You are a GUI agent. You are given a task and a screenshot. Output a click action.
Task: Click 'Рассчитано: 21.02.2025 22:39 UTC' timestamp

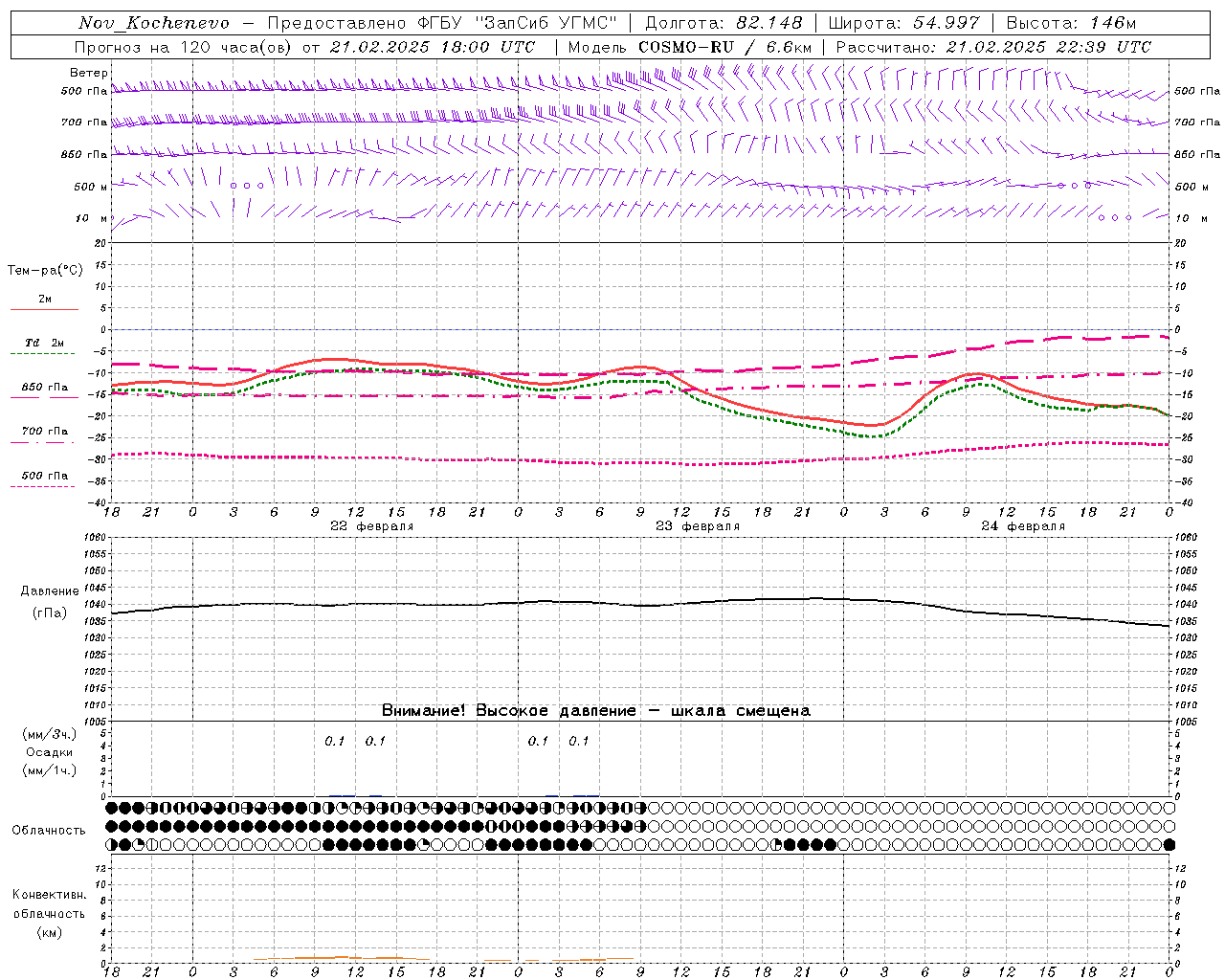tap(993, 47)
